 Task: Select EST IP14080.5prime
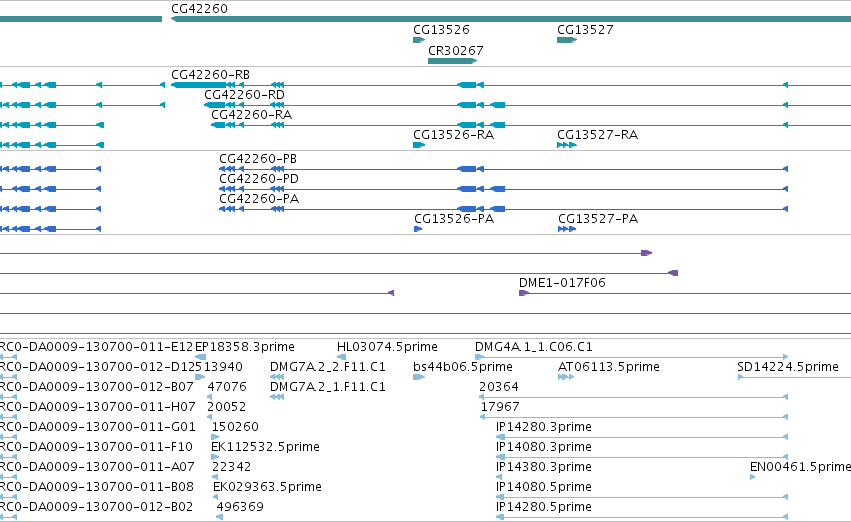543,487
